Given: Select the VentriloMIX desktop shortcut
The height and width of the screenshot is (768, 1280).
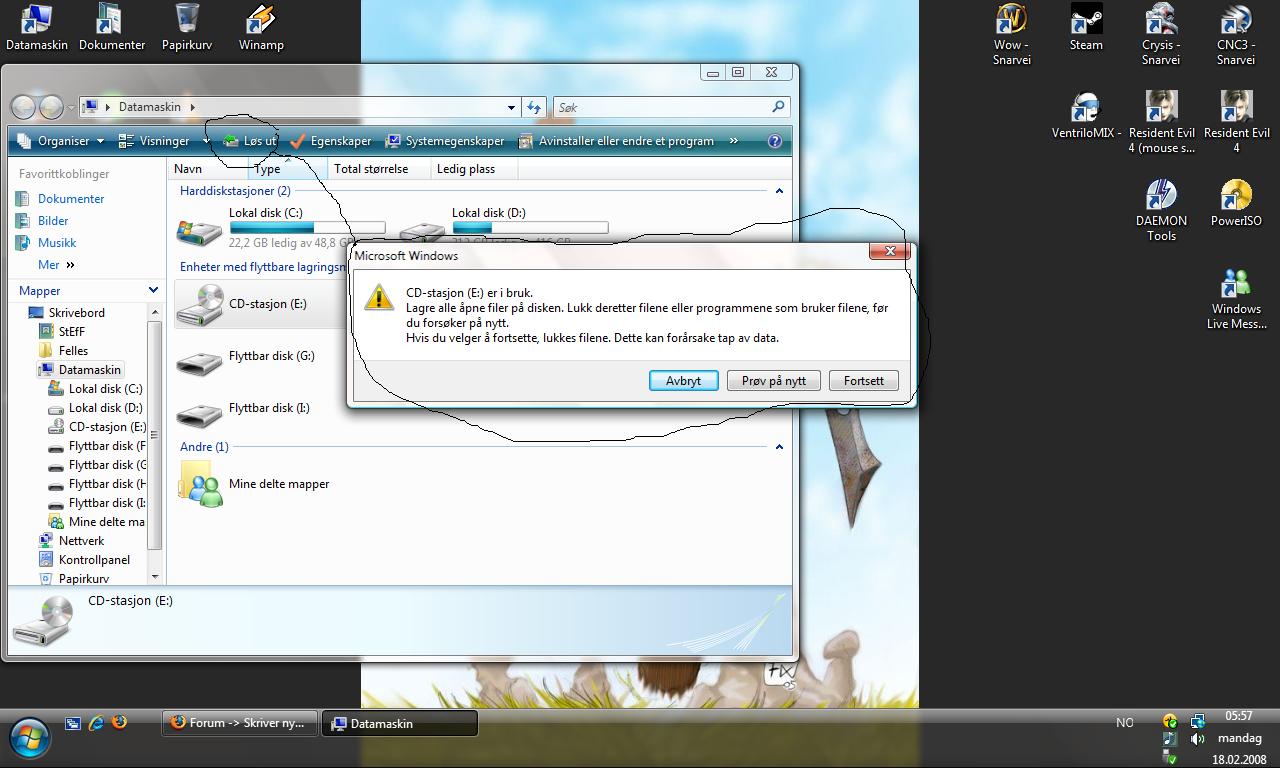Looking at the screenshot, I should pos(1086,115).
